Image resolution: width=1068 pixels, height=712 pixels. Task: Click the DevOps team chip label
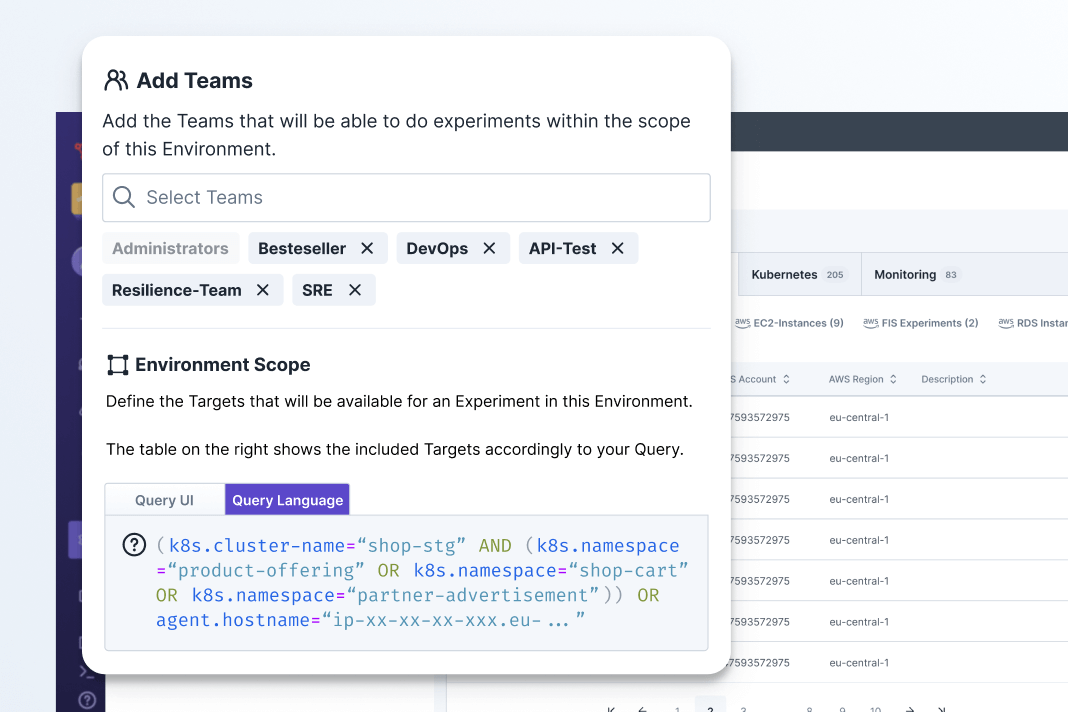[x=437, y=249]
